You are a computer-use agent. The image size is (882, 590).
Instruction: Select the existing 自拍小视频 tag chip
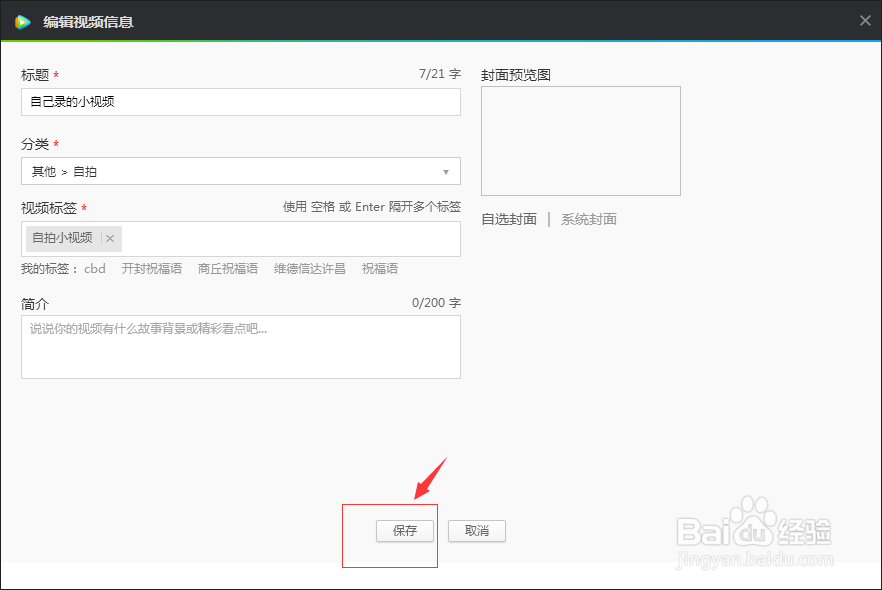[62, 238]
